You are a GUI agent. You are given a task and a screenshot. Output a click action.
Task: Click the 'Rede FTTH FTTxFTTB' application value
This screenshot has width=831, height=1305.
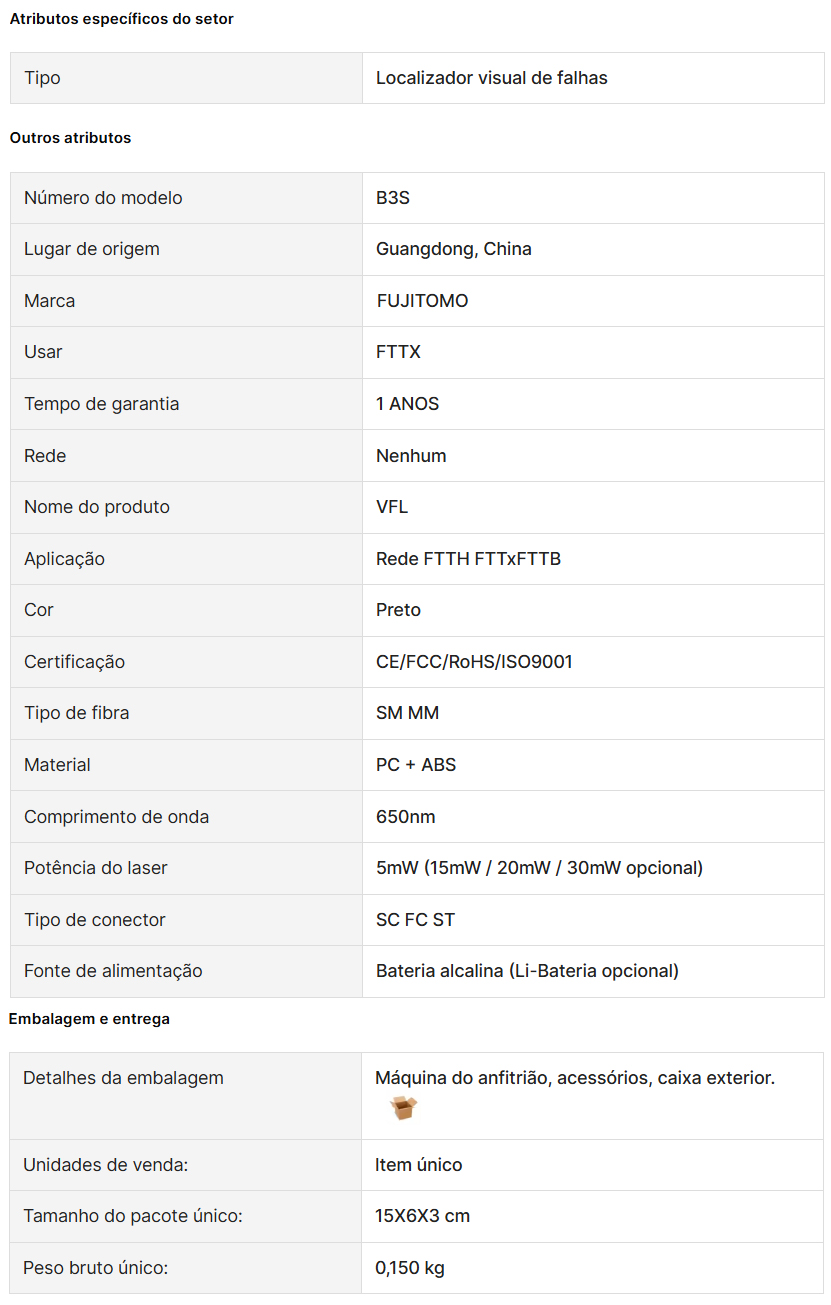(469, 559)
